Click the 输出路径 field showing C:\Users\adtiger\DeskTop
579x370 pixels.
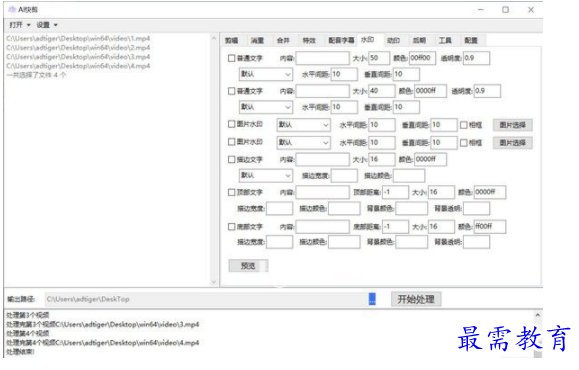tap(207, 299)
